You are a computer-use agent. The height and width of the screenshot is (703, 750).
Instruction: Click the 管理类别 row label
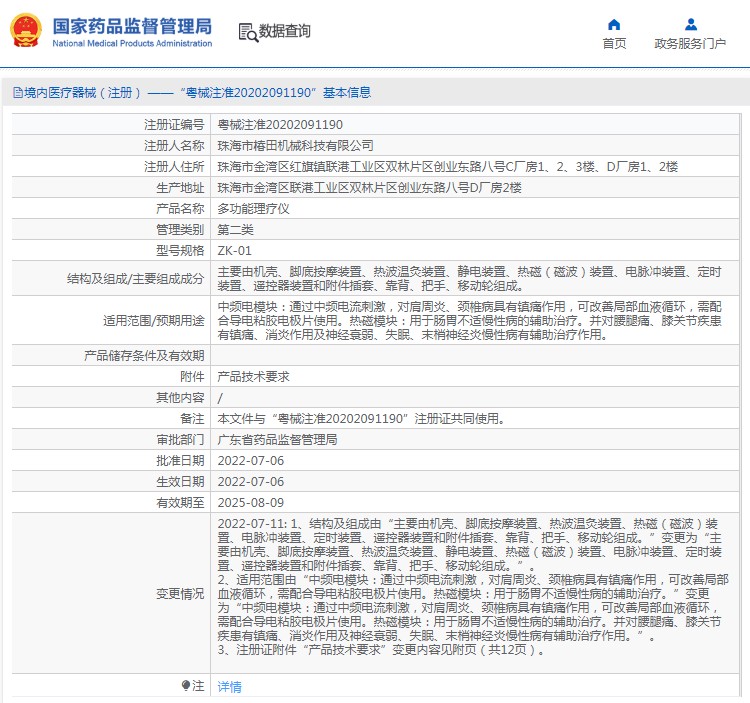point(180,230)
